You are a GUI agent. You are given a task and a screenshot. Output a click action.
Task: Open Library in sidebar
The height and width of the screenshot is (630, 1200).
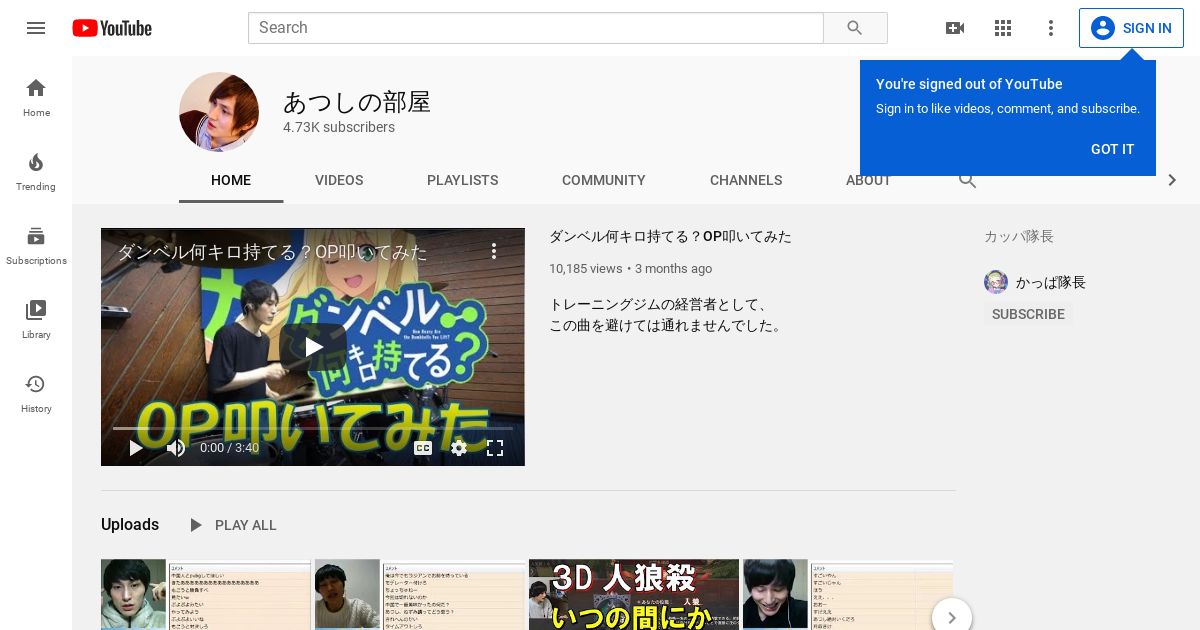(36, 319)
